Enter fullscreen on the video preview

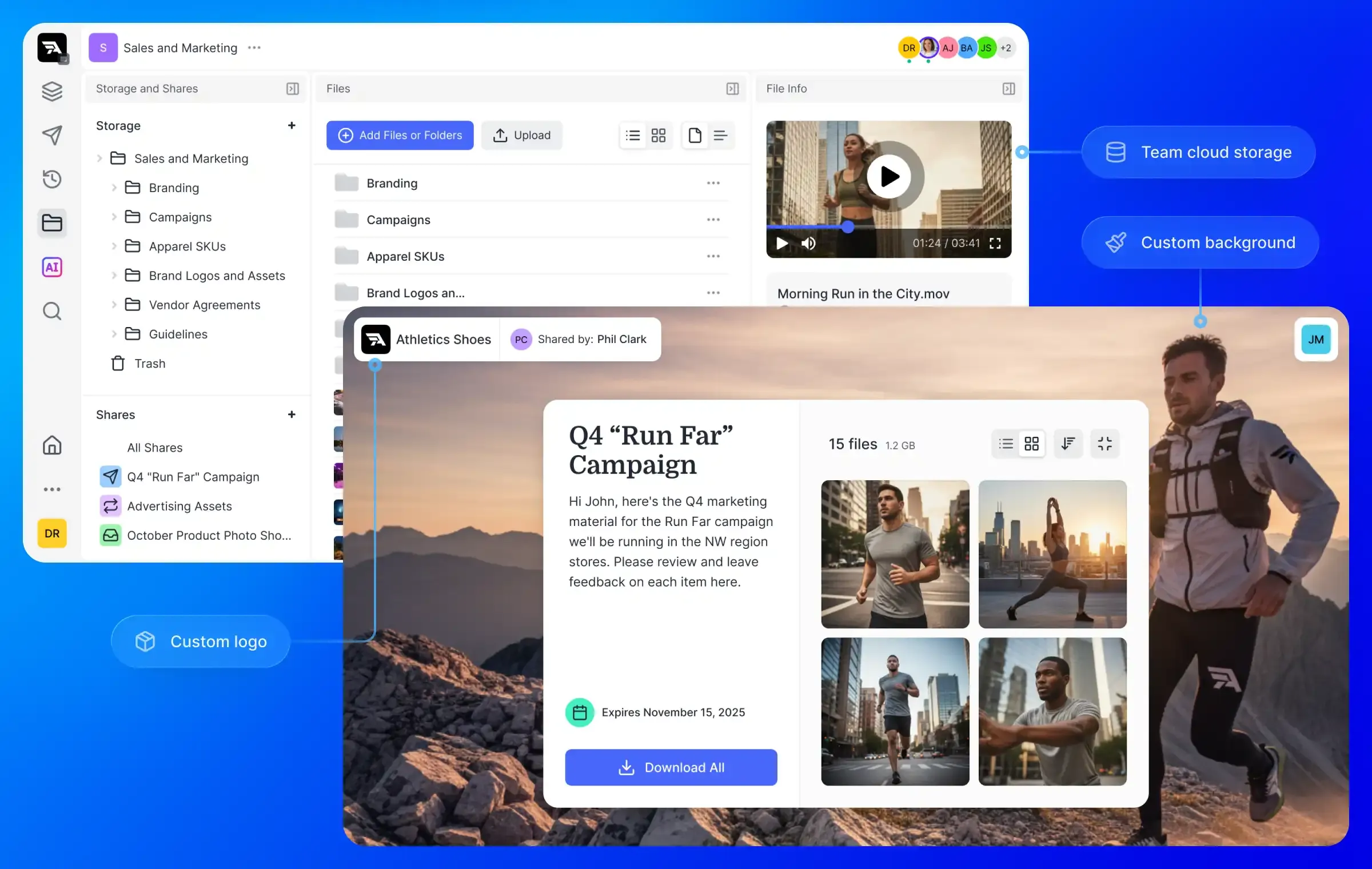(995, 243)
